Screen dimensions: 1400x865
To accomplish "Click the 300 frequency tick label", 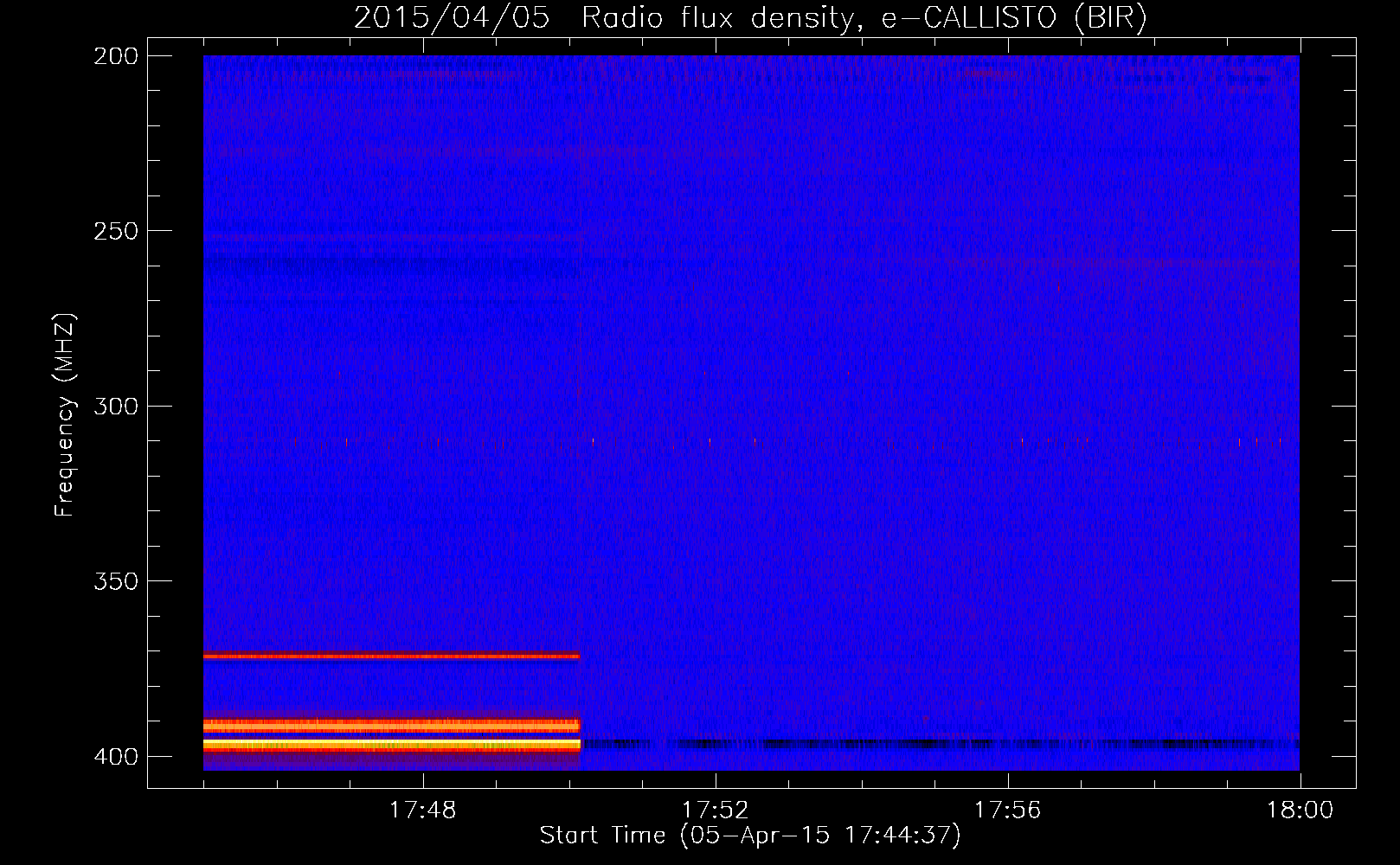I will click(116, 406).
